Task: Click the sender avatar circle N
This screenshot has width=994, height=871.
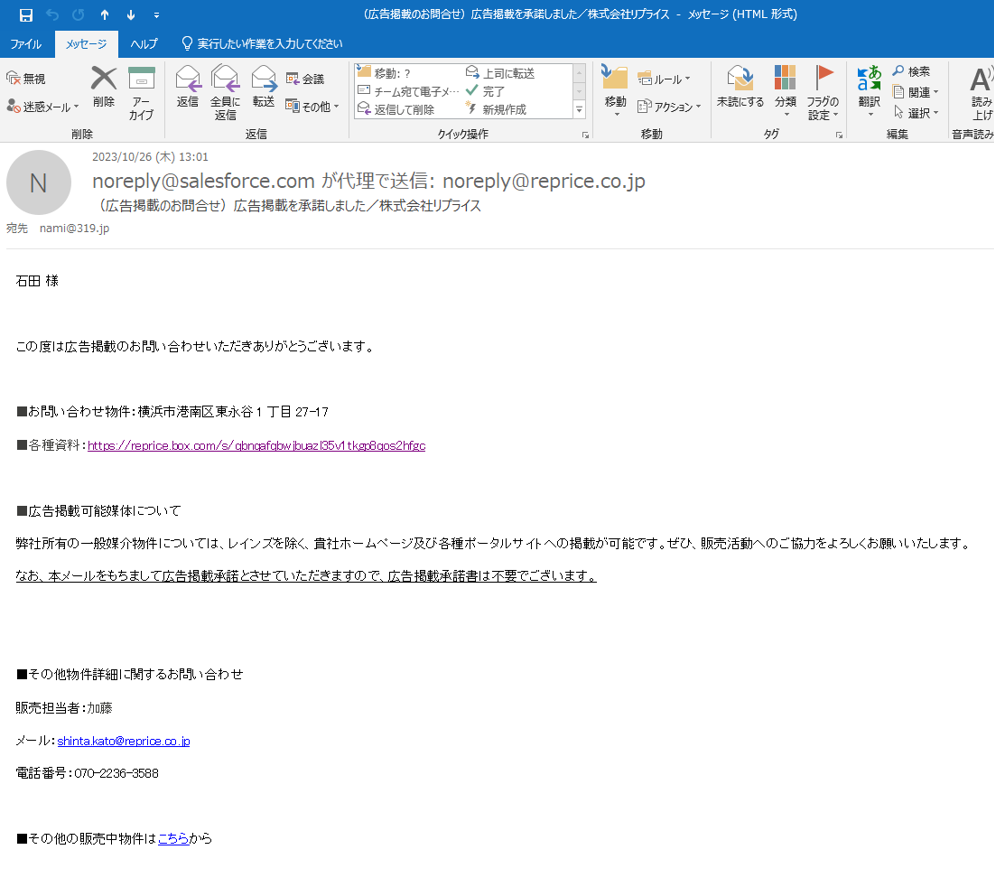Action: [38, 183]
